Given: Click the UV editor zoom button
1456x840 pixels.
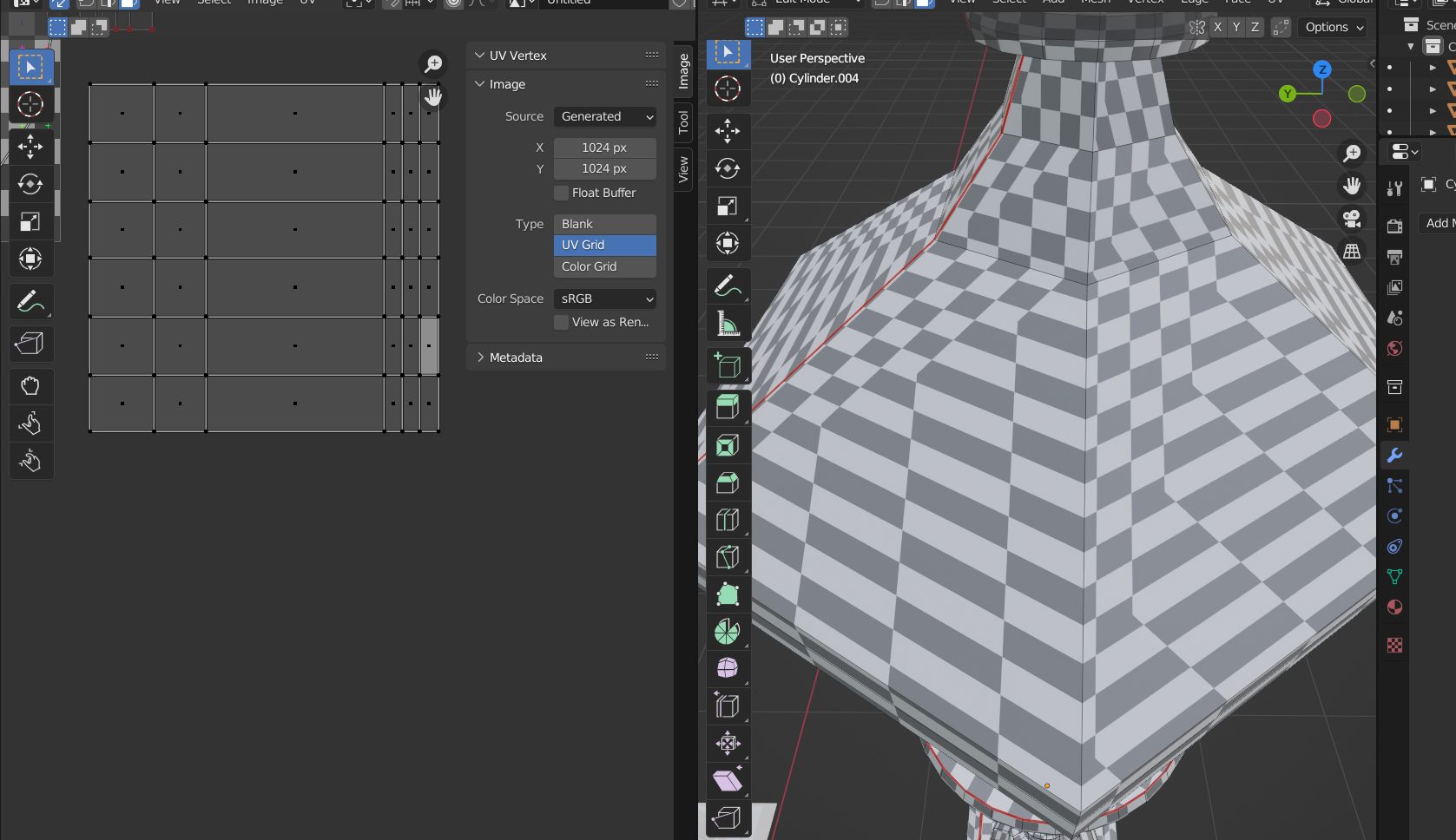Looking at the screenshot, I should coord(432,64).
